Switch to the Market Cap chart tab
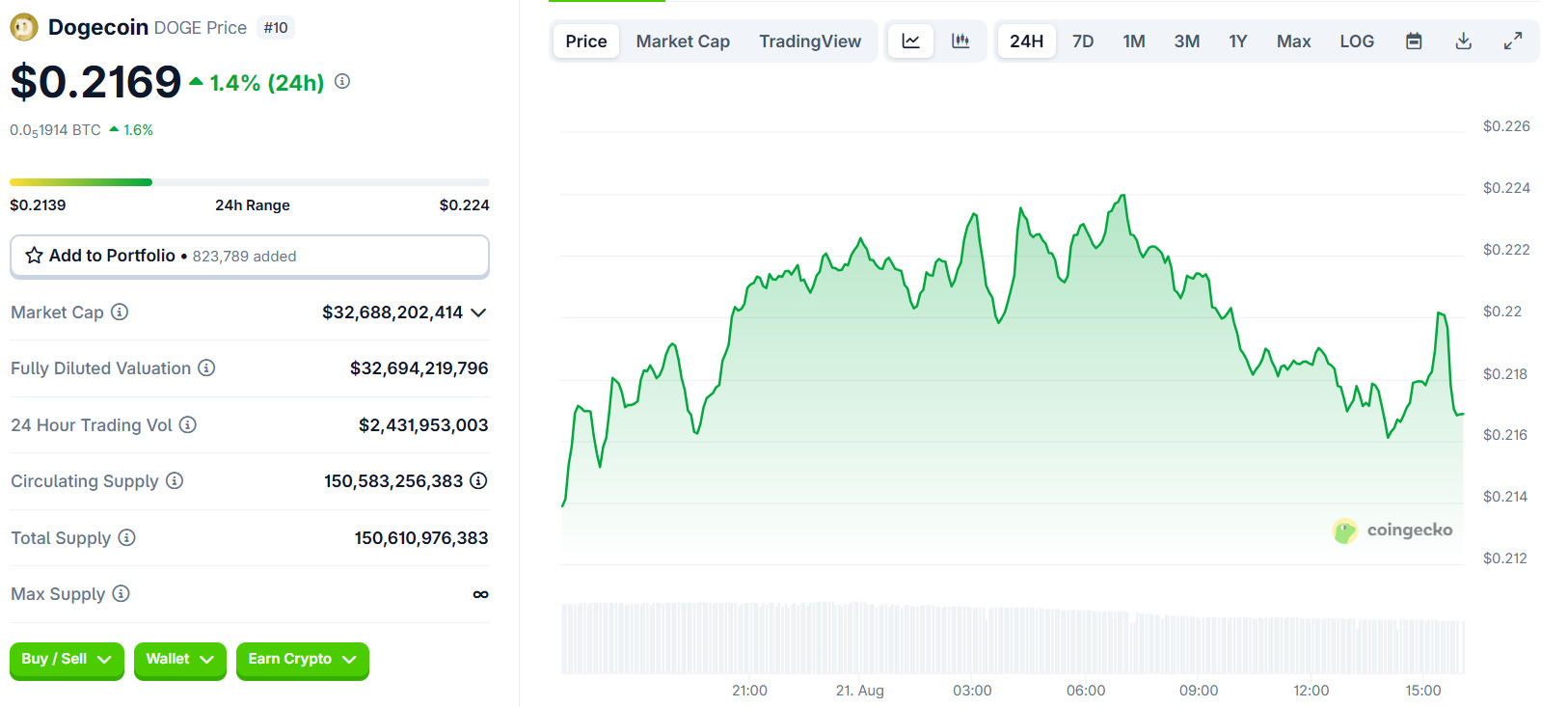 pos(683,41)
